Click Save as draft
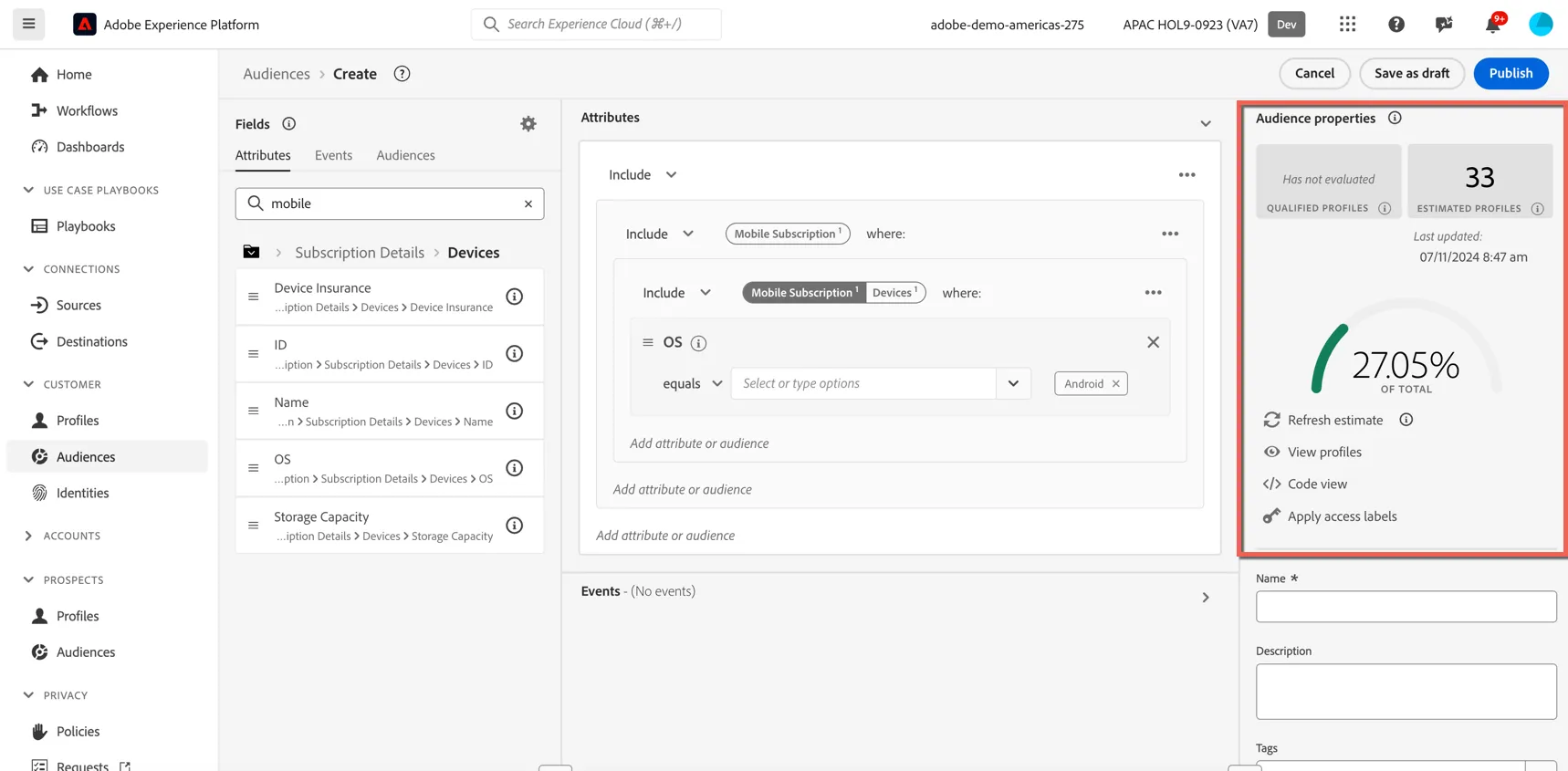 (1411, 73)
